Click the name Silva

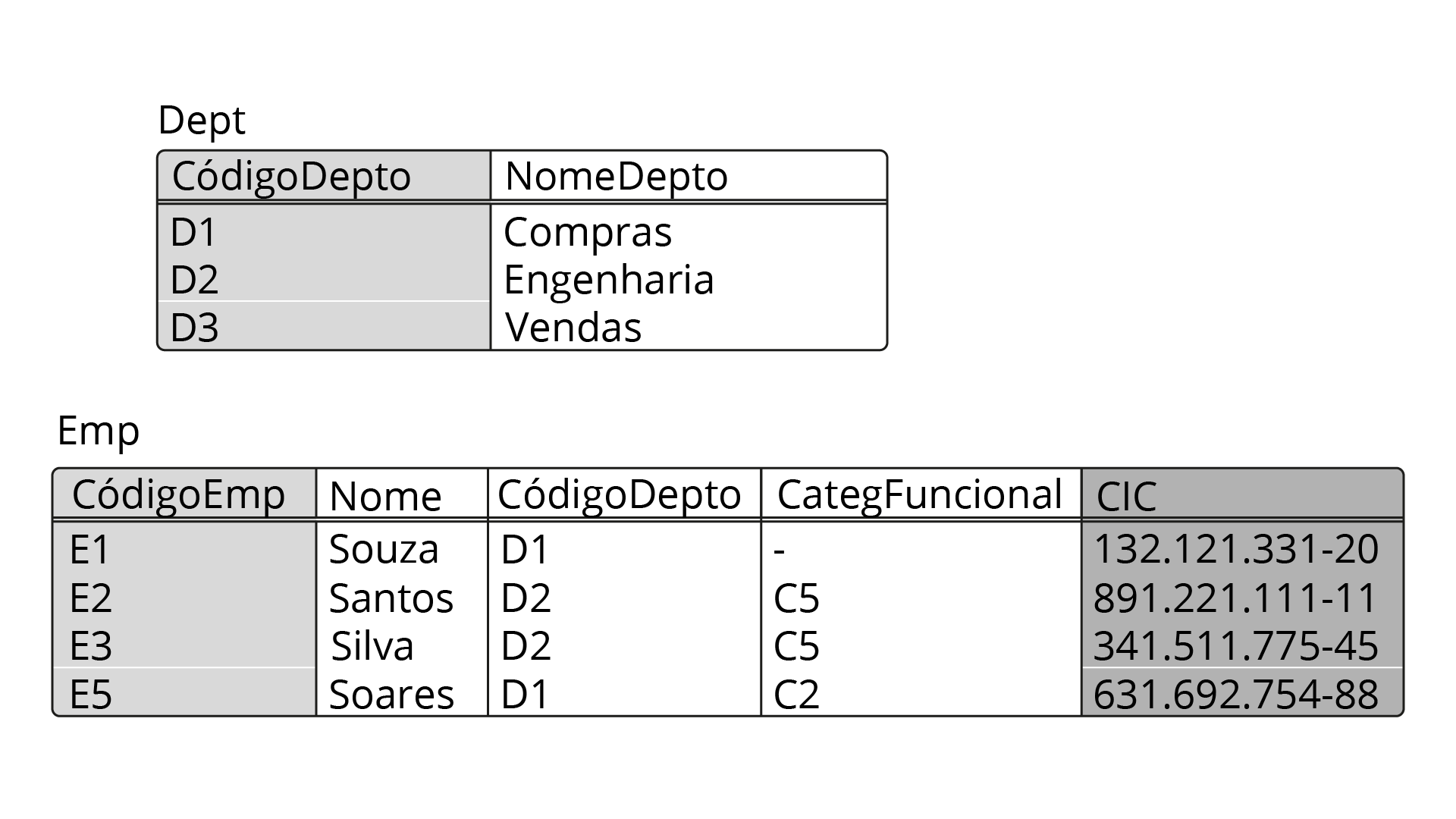point(372,647)
